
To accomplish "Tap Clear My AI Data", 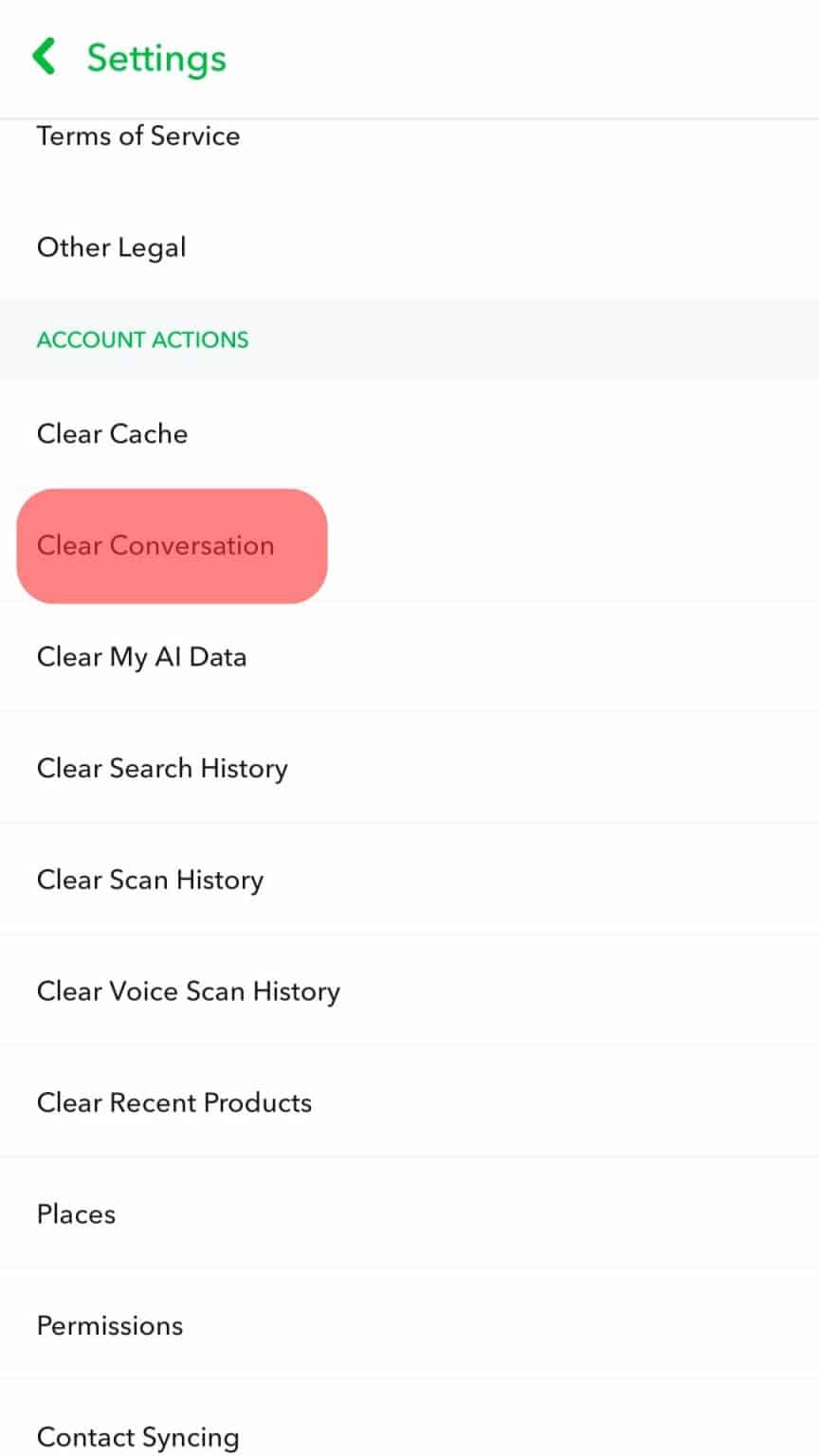I will coord(142,657).
